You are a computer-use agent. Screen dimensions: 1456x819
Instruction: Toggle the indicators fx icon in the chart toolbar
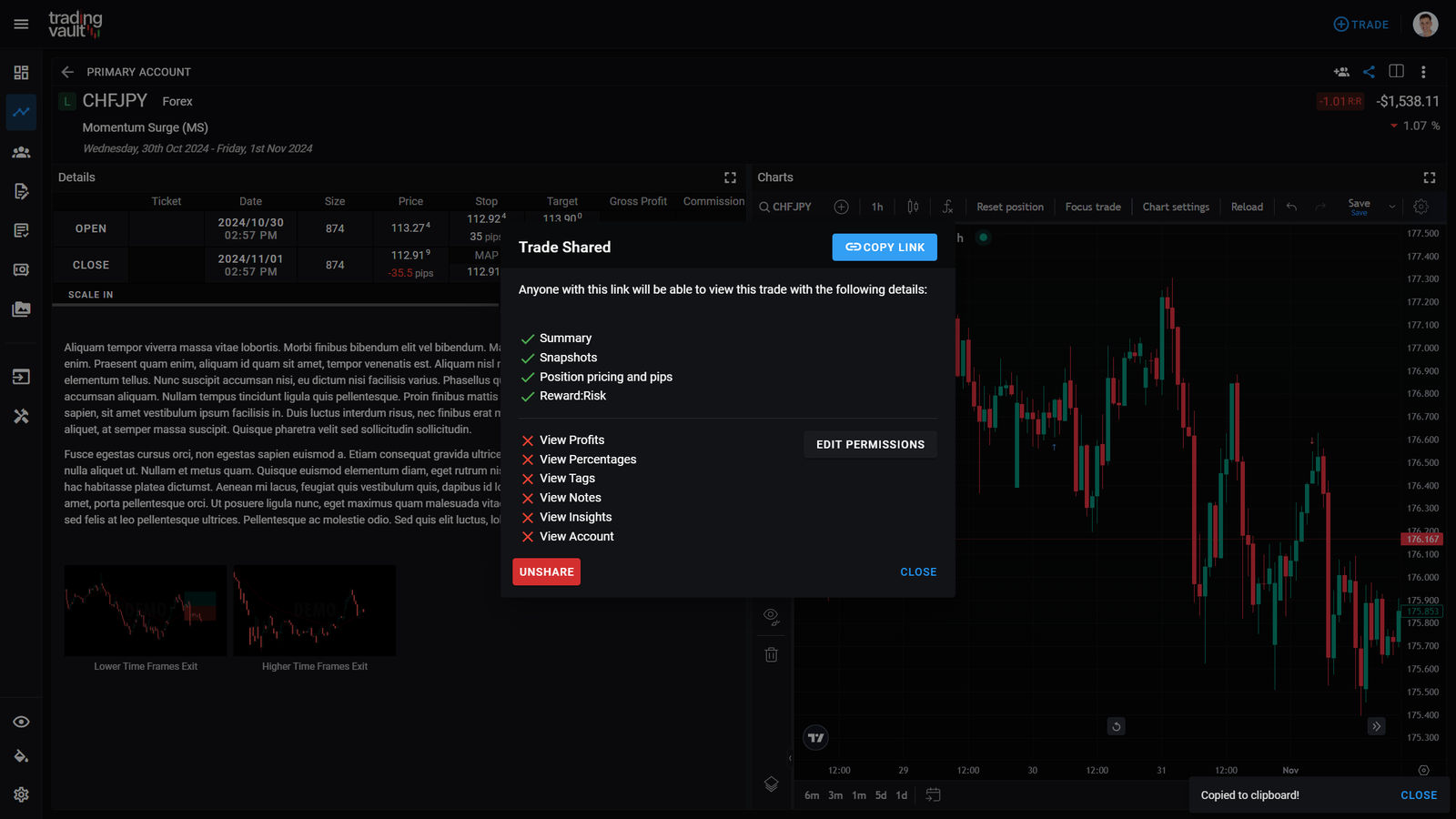(948, 207)
